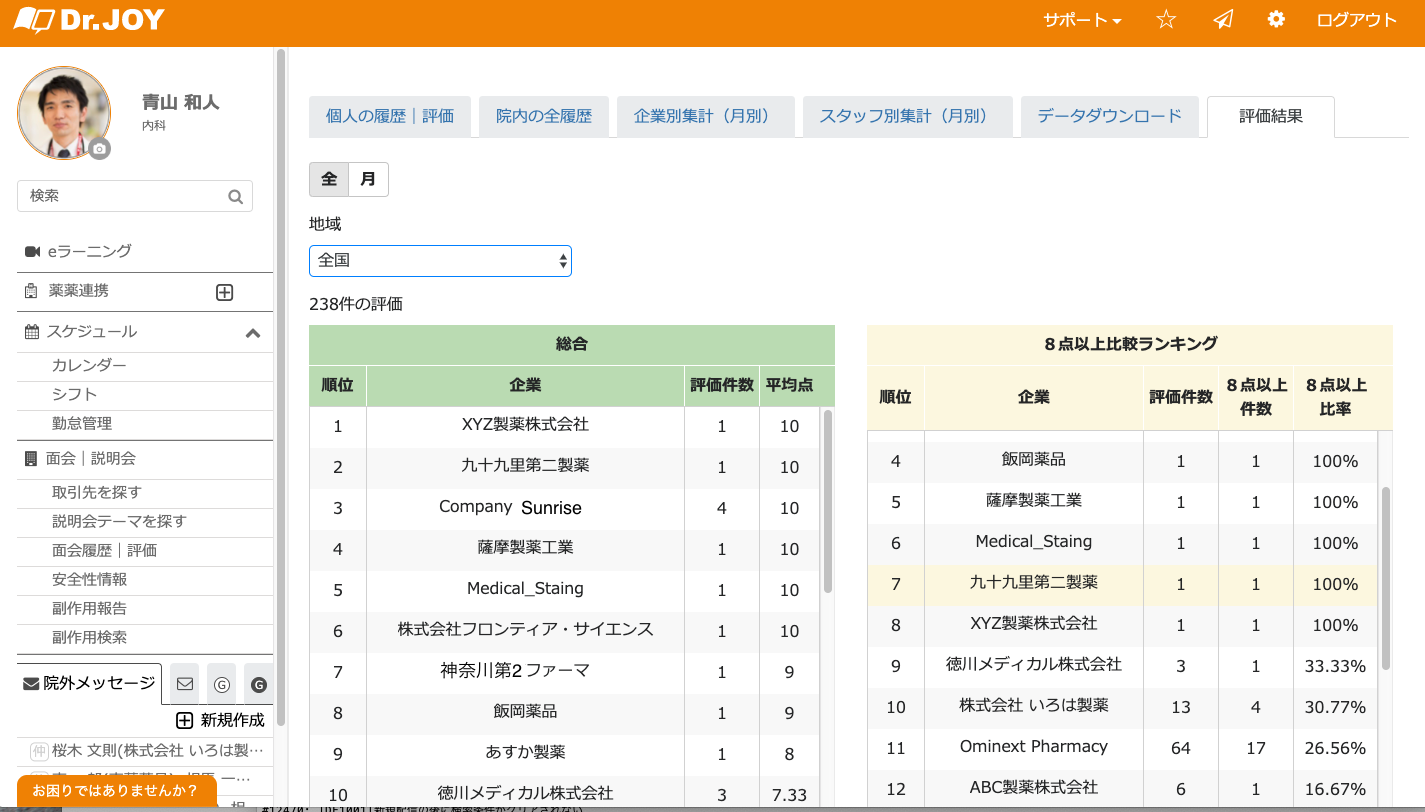Screen dimensions: 1425x812
Task: Click the paper plane send icon in header
Action: coord(1223,19)
